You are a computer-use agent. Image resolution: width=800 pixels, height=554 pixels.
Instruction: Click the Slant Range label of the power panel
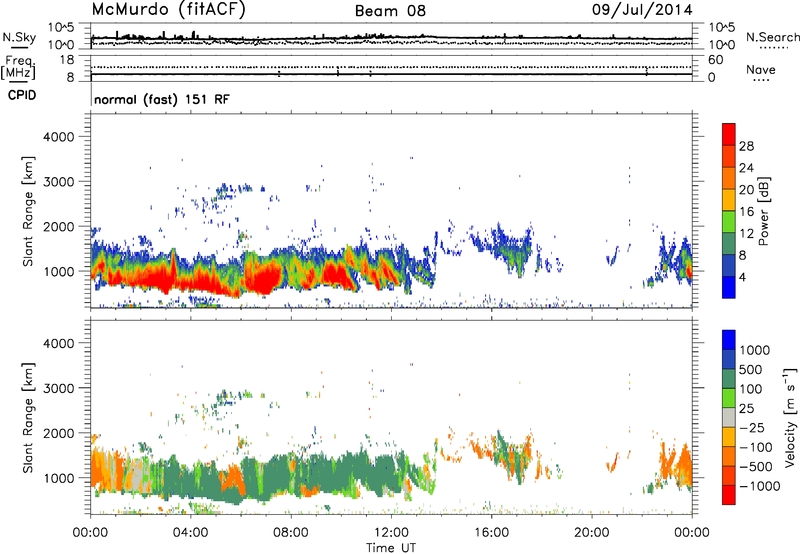point(28,211)
